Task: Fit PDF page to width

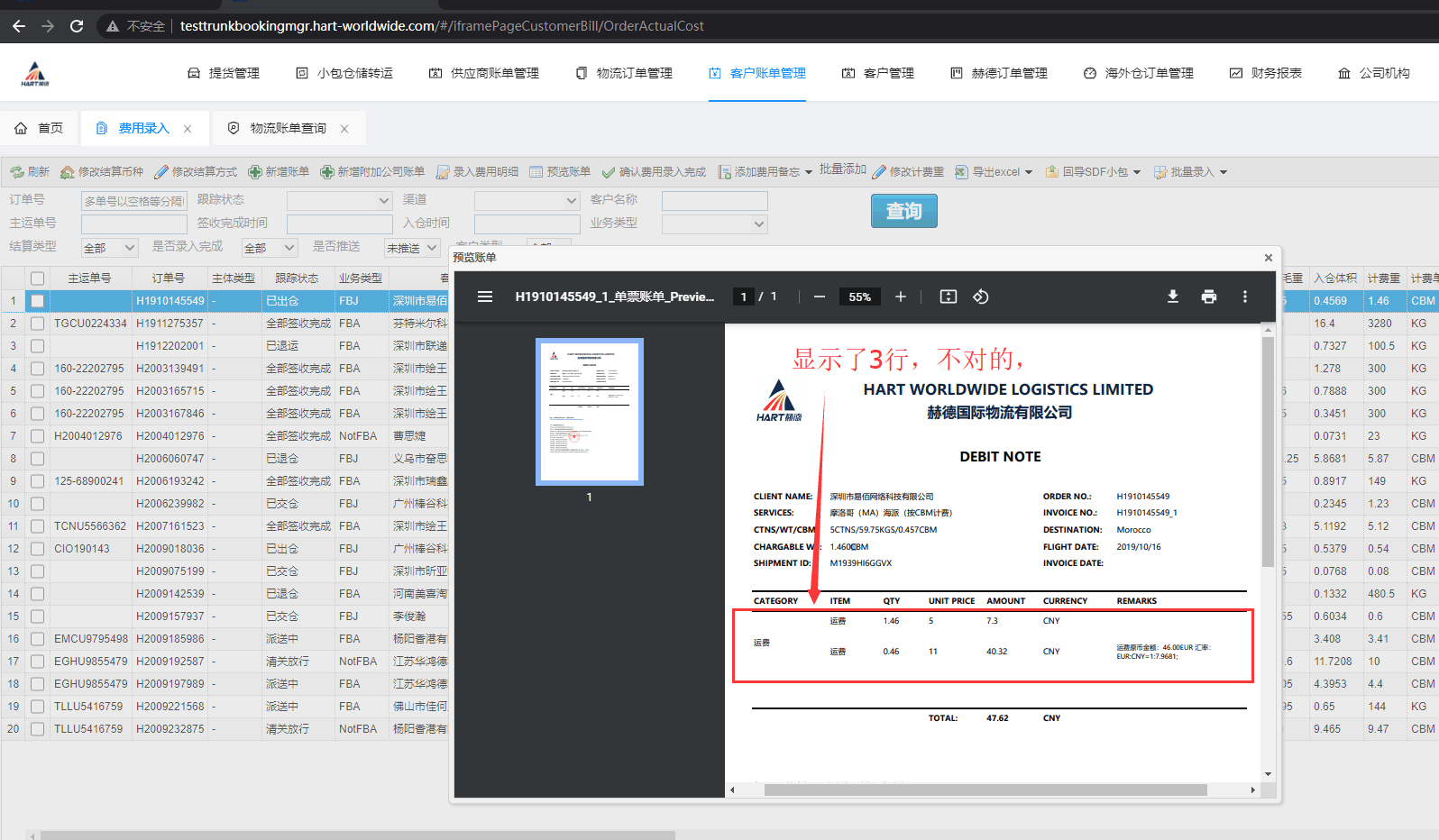Action: click(x=949, y=297)
